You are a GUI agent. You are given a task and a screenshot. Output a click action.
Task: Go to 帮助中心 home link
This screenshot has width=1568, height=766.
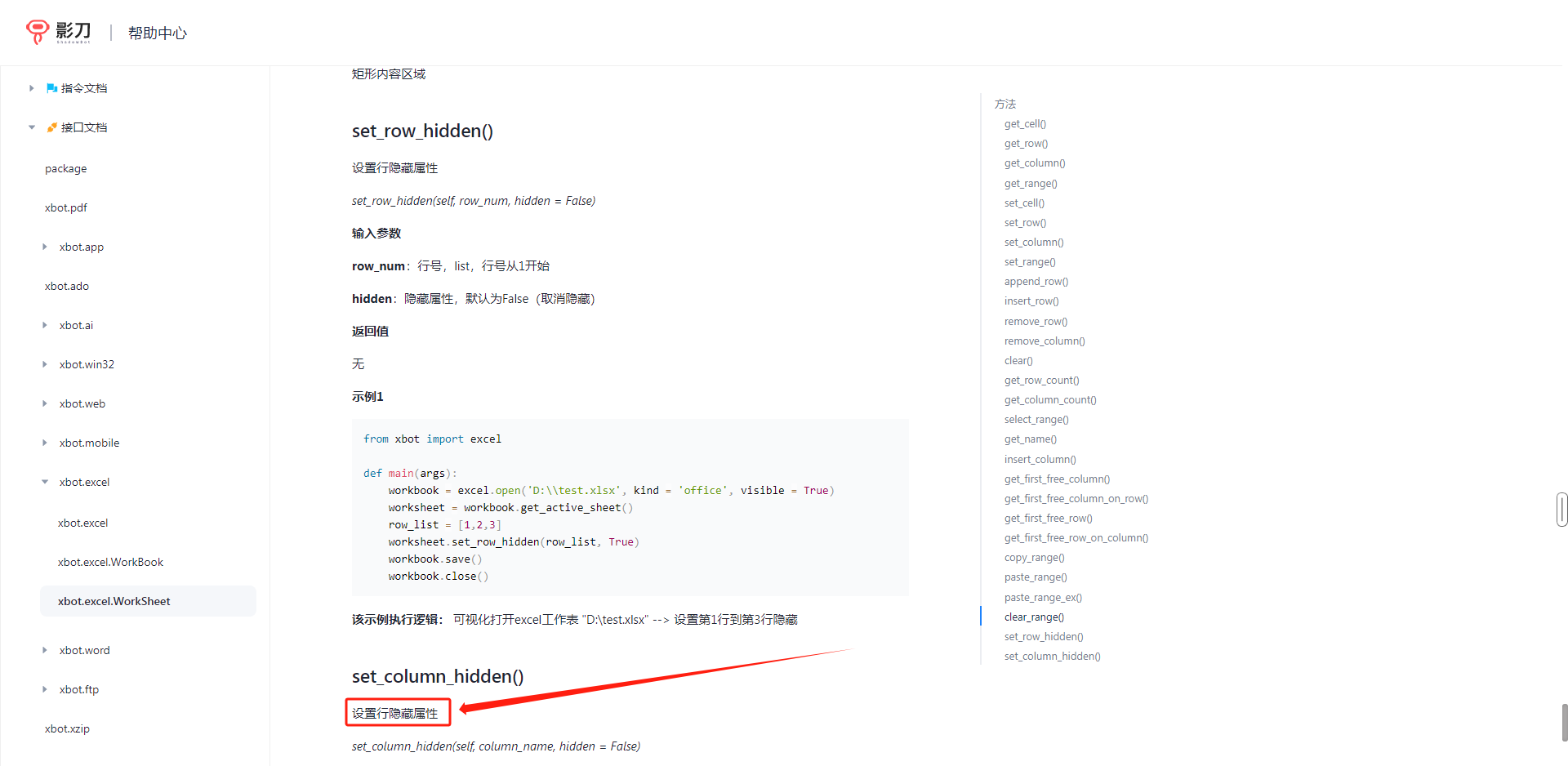(158, 33)
